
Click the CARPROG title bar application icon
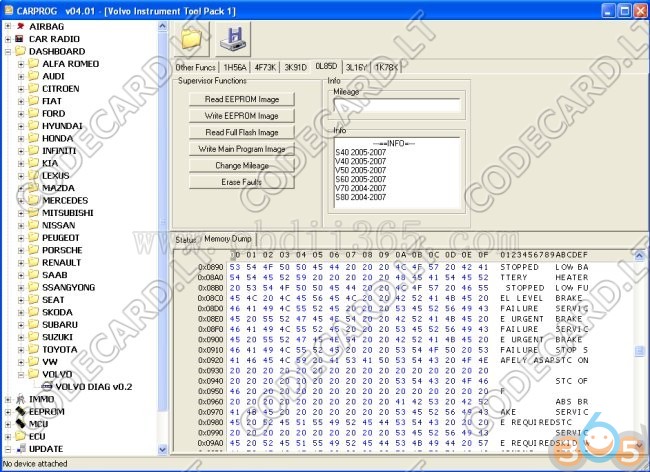(8, 10)
